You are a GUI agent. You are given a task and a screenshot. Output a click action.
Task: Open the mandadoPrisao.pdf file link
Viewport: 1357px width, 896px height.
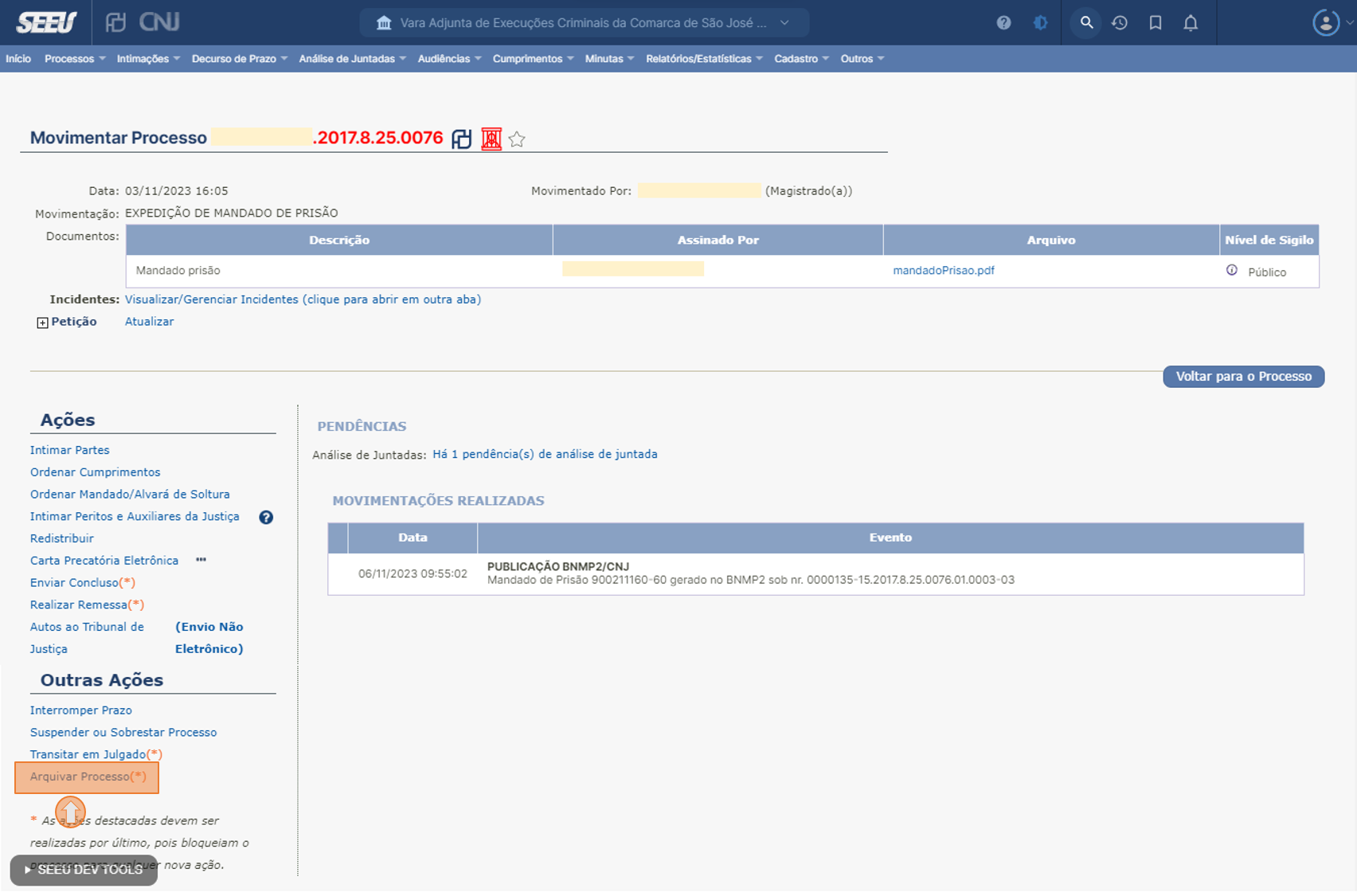pos(944,271)
